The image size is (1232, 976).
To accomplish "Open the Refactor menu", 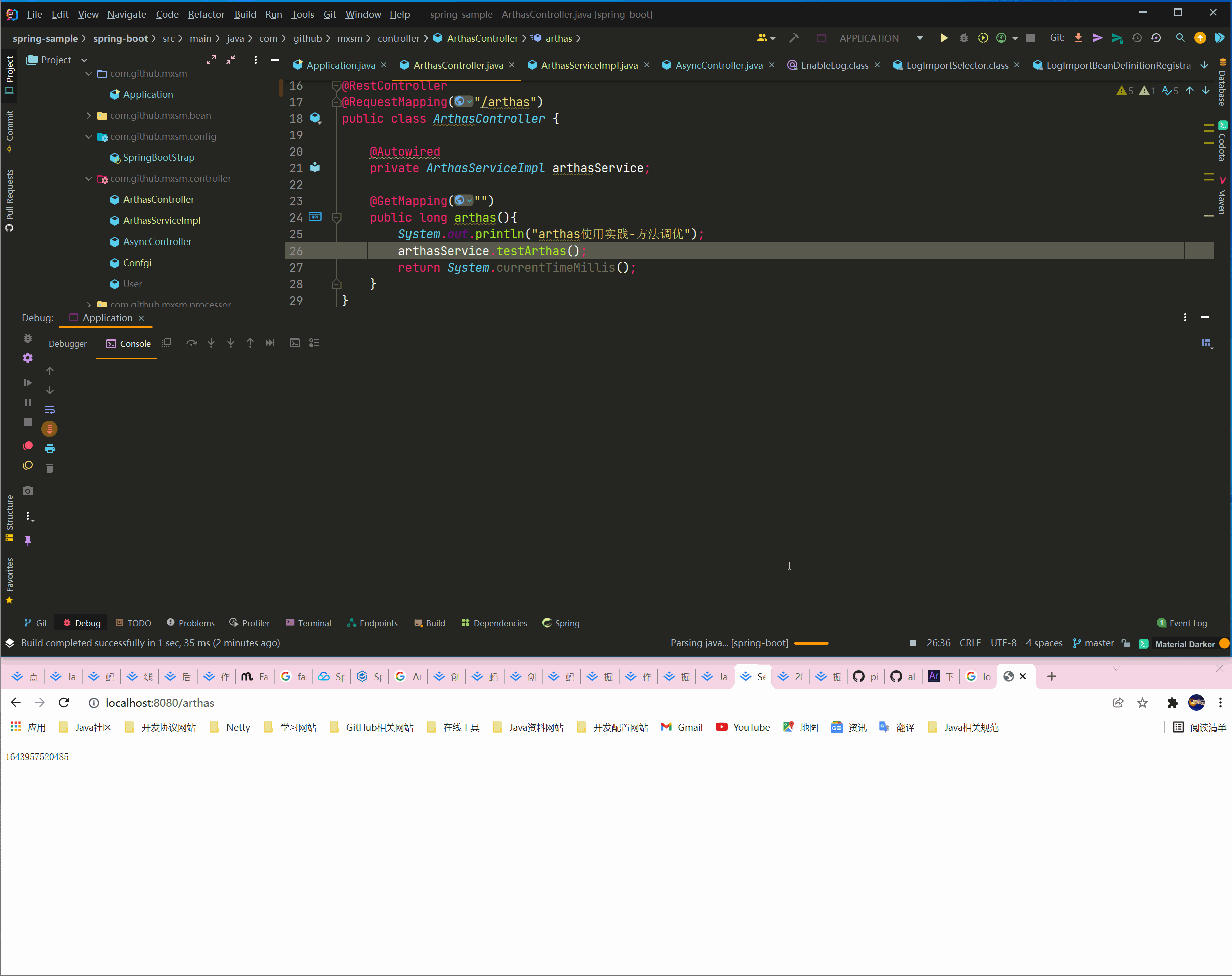I will click(x=206, y=14).
